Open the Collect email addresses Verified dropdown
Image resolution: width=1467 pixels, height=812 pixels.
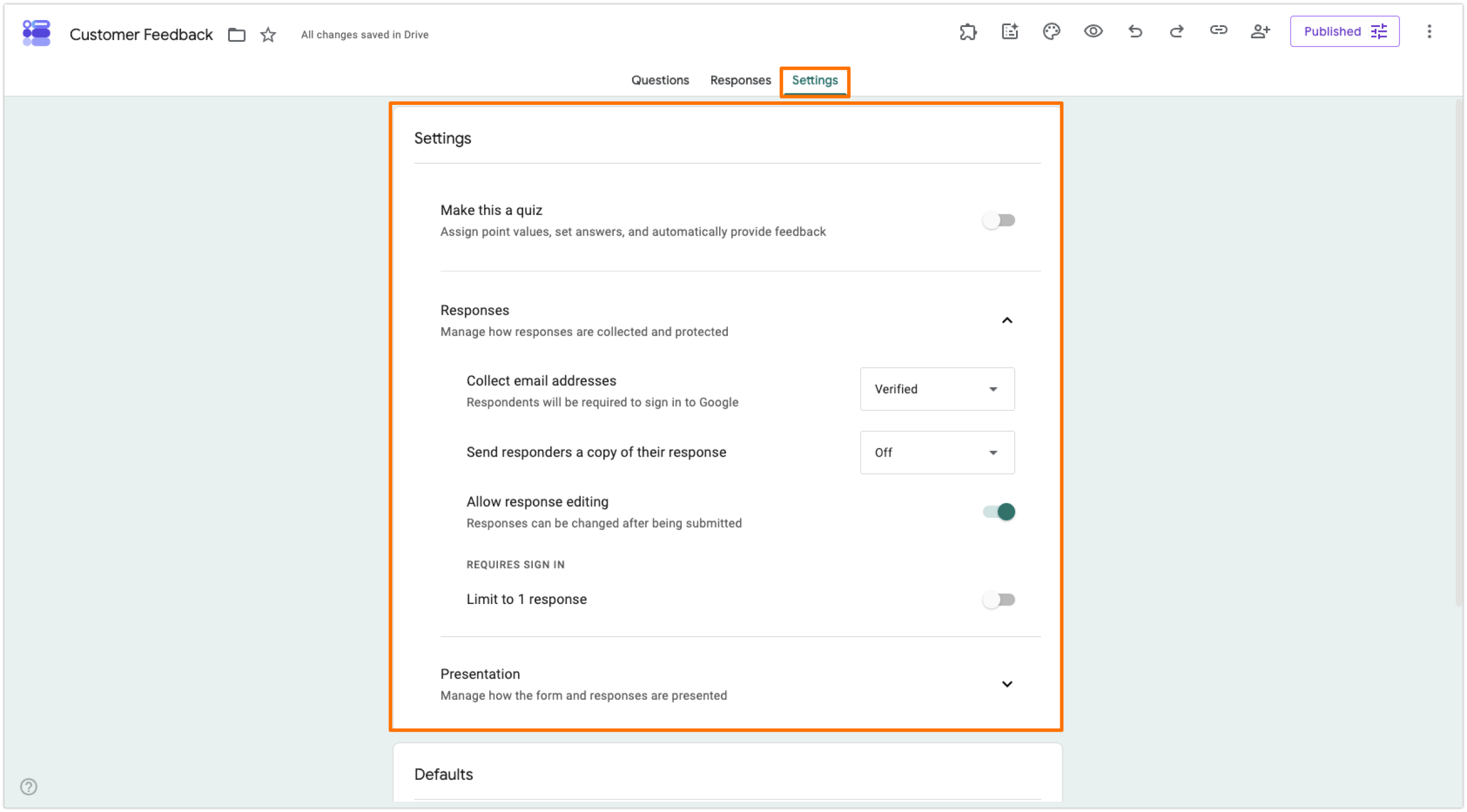[x=937, y=389]
